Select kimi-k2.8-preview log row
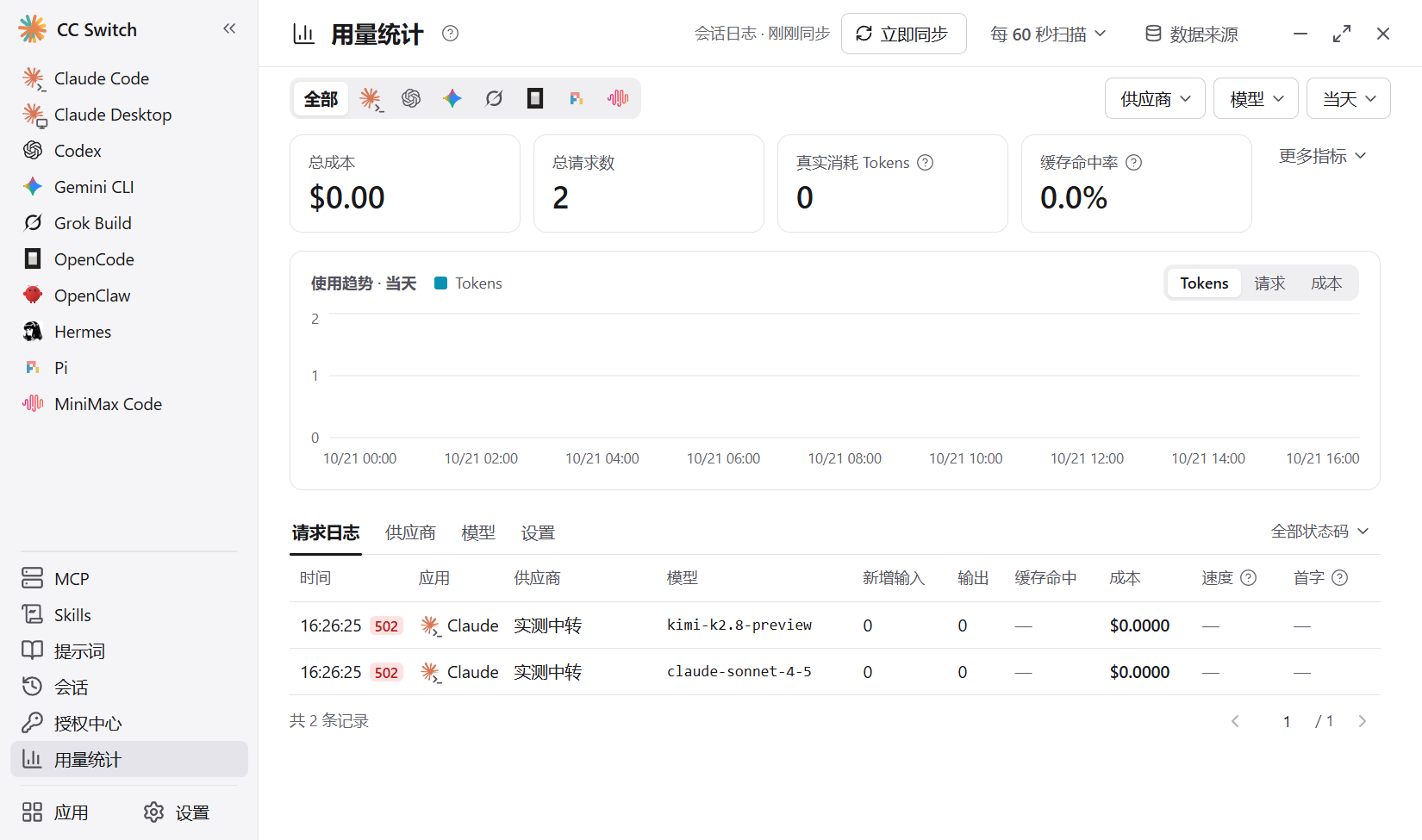 point(835,625)
